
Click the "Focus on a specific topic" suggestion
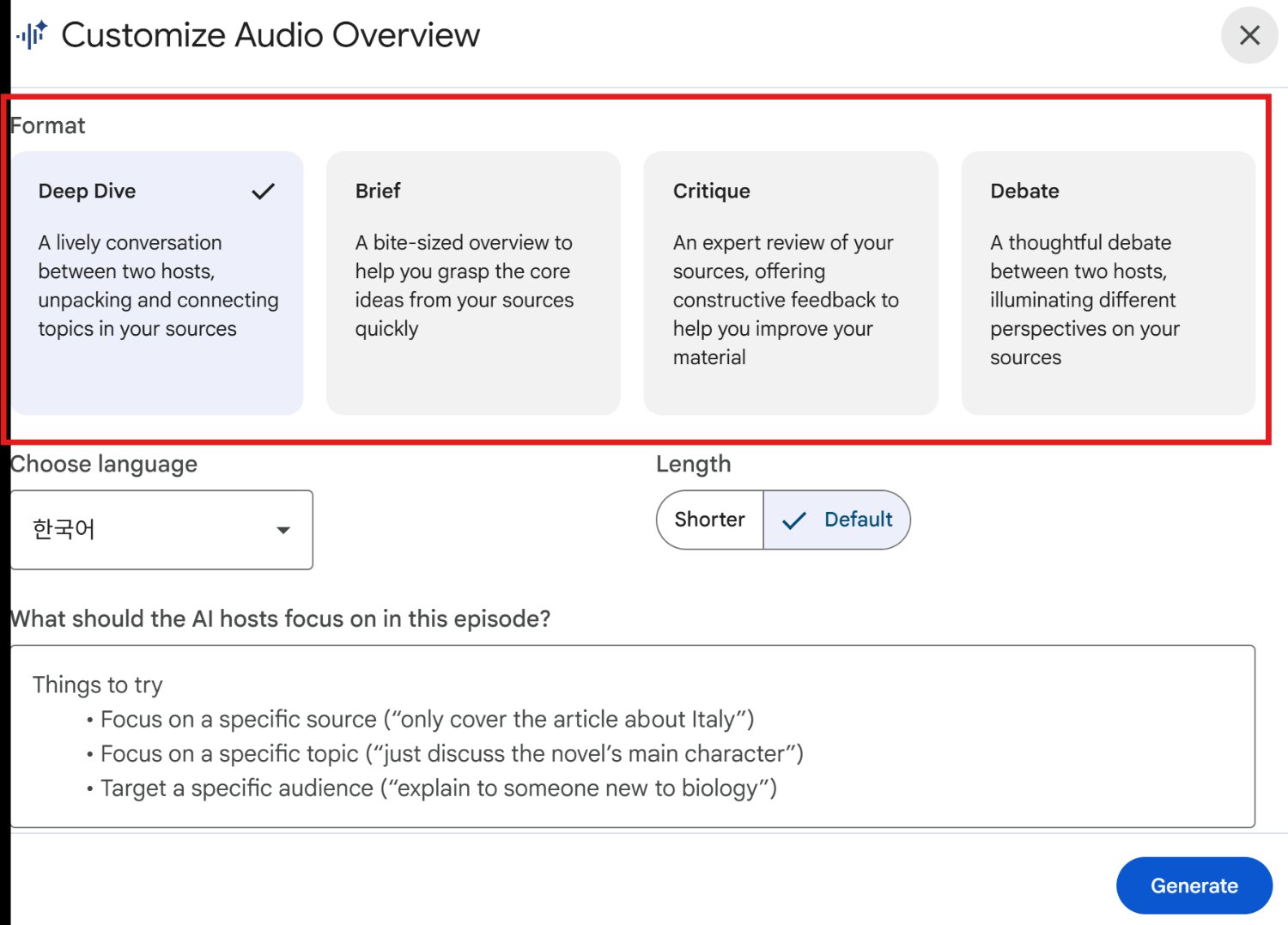pyautogui.click(x=452, y=753)
